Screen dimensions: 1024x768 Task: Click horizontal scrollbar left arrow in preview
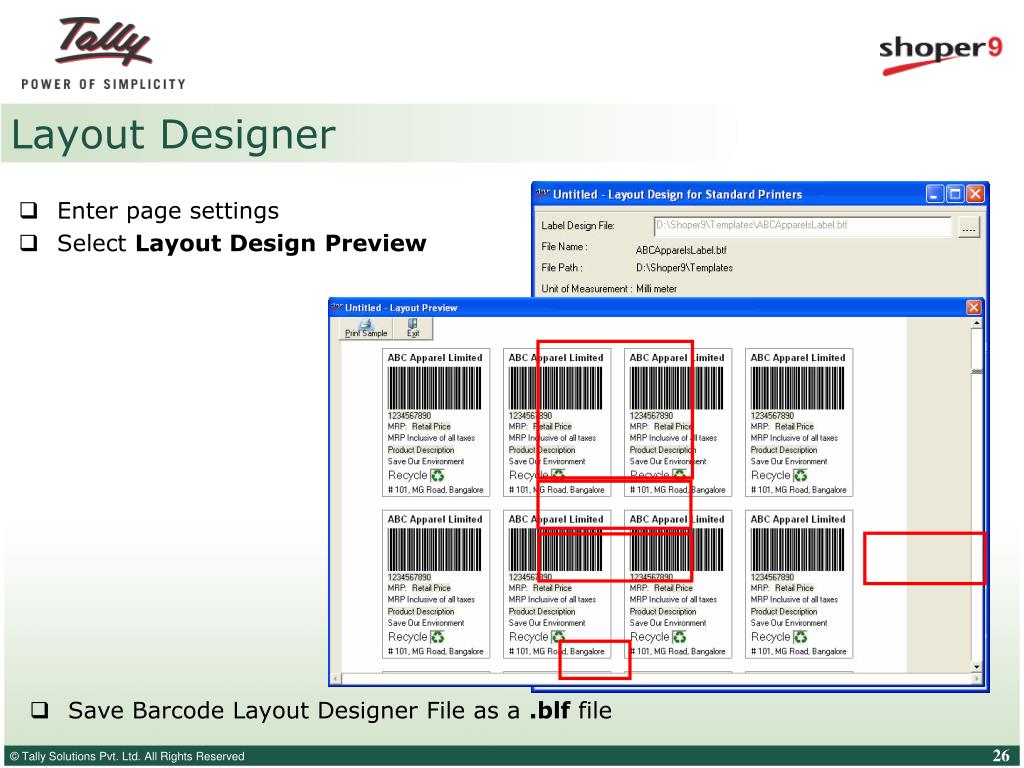click(336, 679)
